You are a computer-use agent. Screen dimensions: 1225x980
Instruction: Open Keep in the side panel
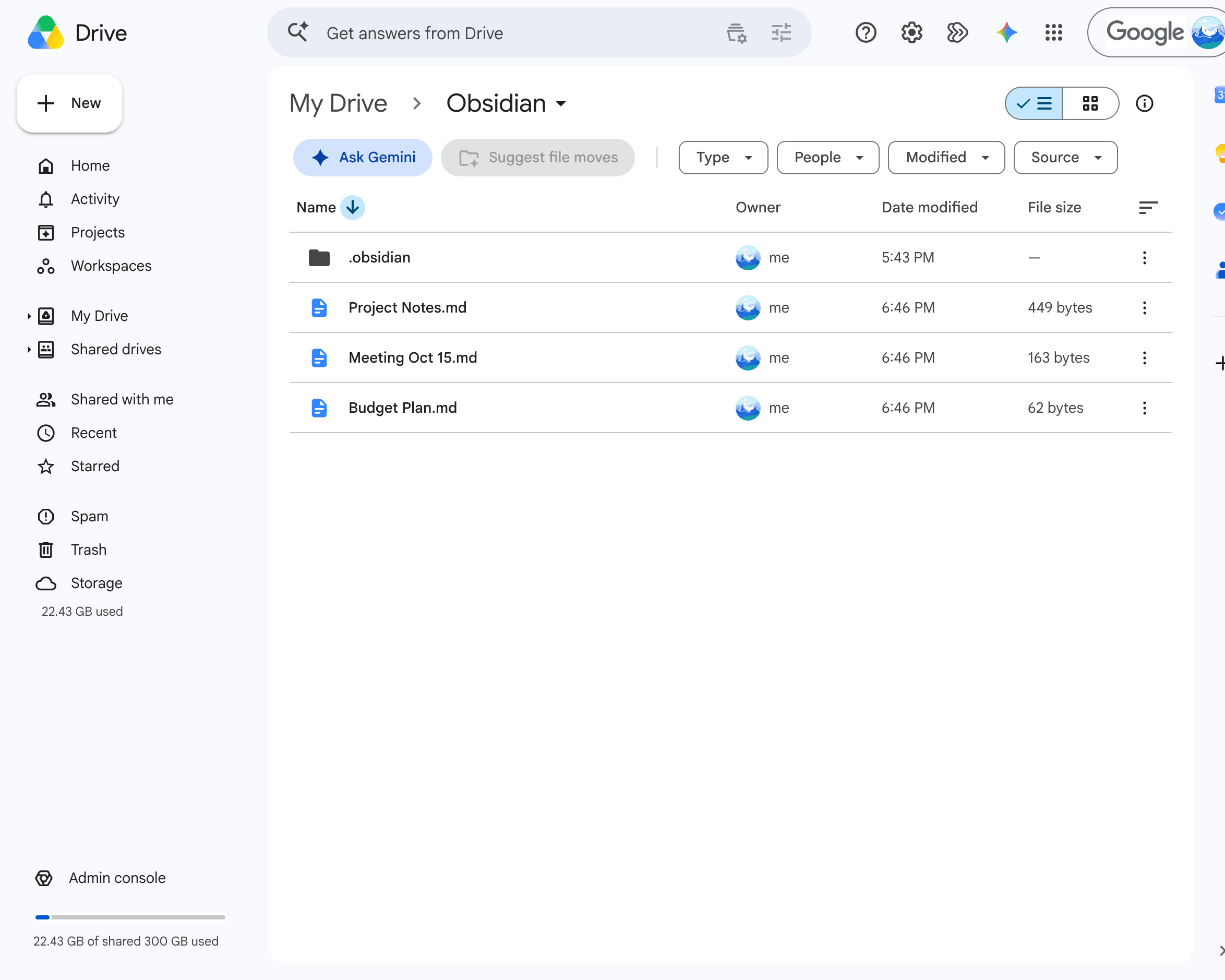pyautogui.click(x=1219, y=153)
